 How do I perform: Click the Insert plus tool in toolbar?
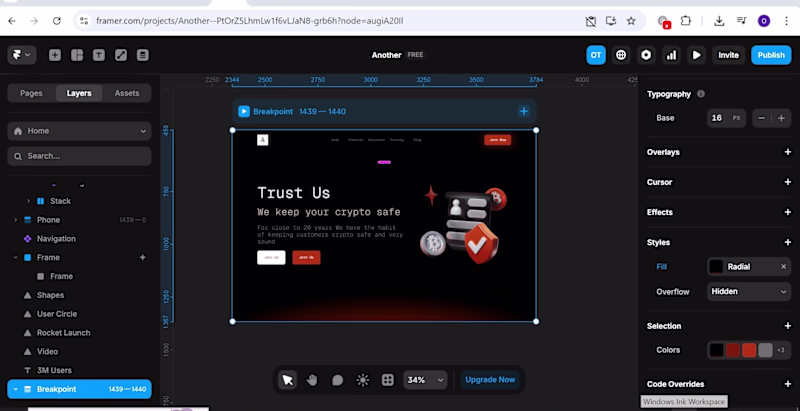click(55, 55)
